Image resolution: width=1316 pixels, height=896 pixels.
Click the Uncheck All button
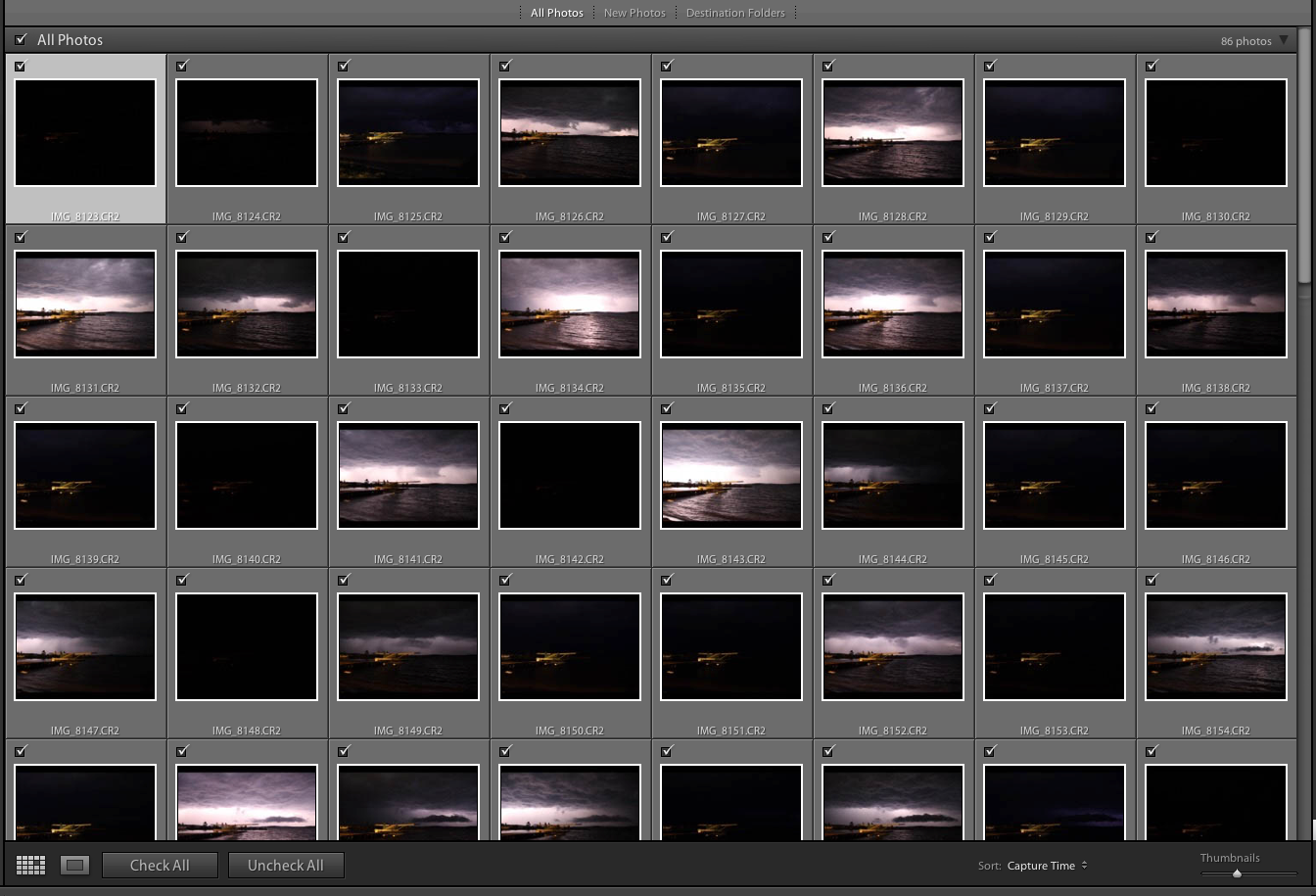tap(285, 865)
